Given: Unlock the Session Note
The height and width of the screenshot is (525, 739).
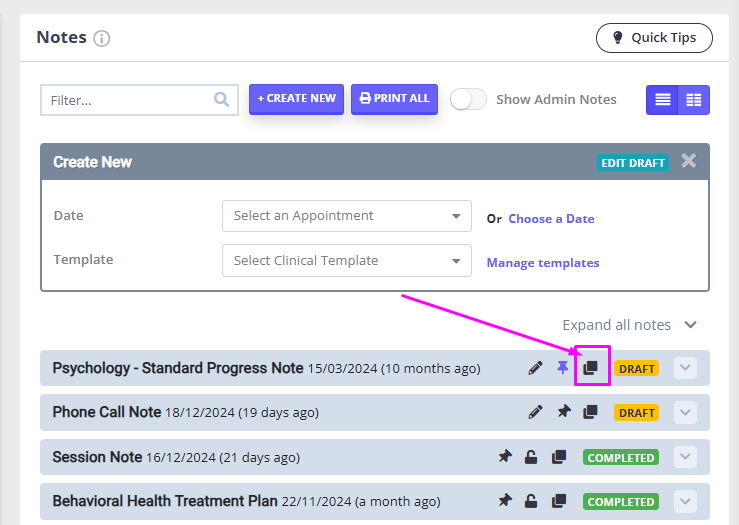Looking at the screenshot, I should (532, 457).
